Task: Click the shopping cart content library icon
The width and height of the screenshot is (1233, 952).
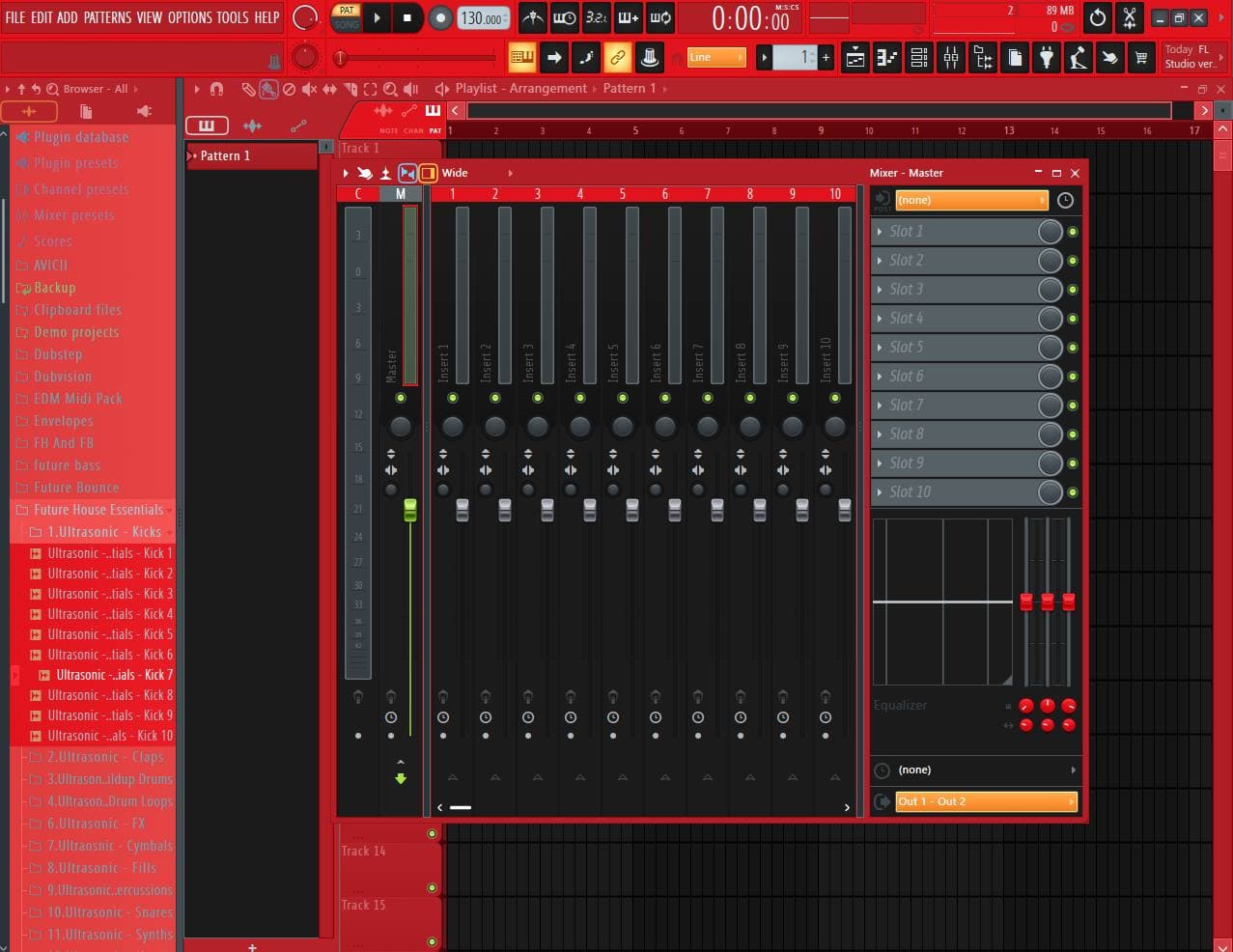Action: 1141,58
